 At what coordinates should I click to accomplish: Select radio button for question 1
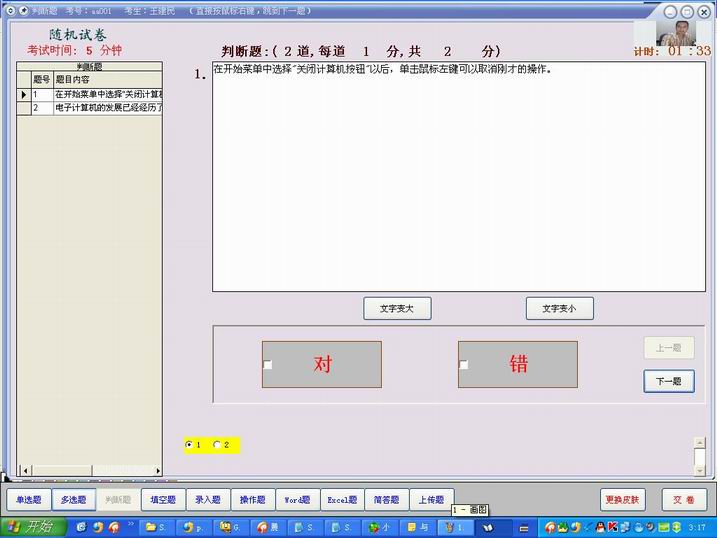click(x=190, y=445)
